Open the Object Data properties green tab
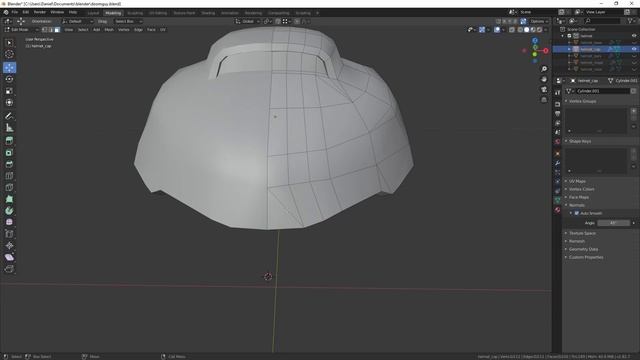640x360 pixels. (558, 200)
